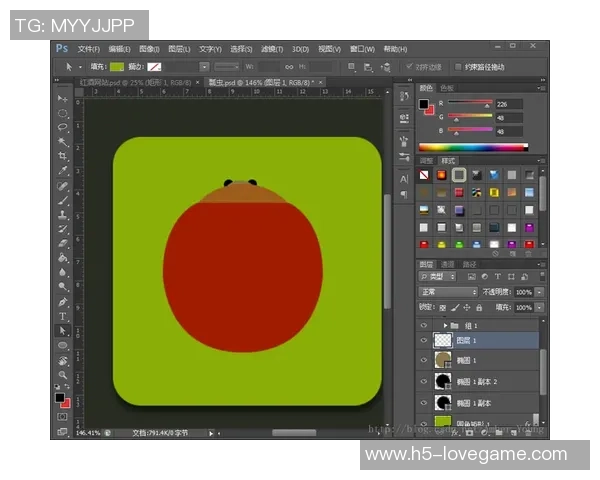Select the Path Selection arrow tool
600x480 pixels.
62,330
